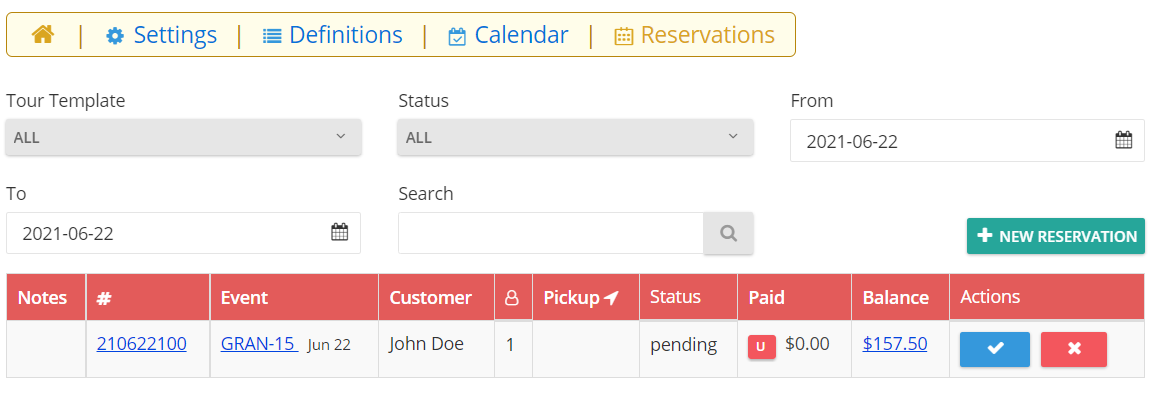This screenshot has width=1150, height=402.
Task: Click the red U unpaid badge
Action: coord(762,347)
